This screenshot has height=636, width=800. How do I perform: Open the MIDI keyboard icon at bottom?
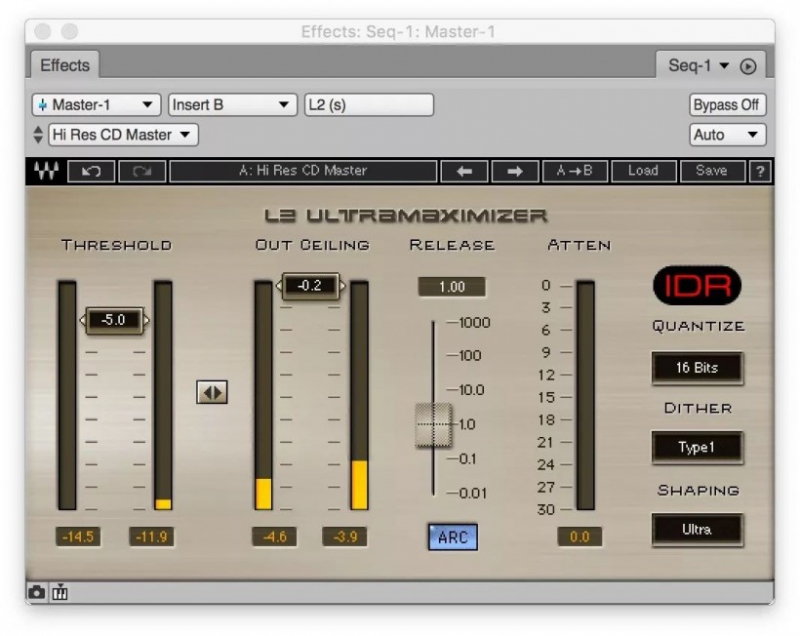tap(60, 592)
